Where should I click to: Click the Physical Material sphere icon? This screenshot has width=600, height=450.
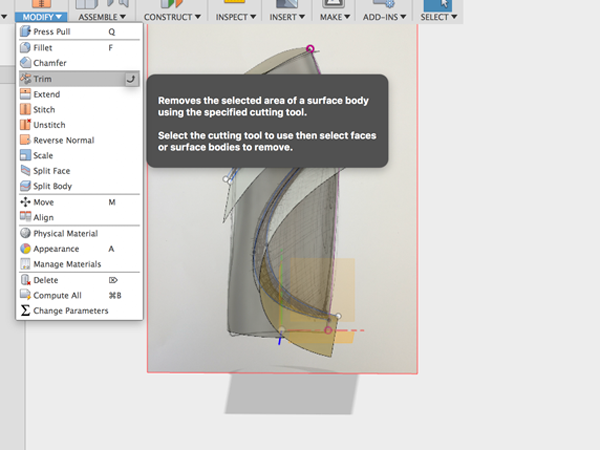(x=25, y=233)
